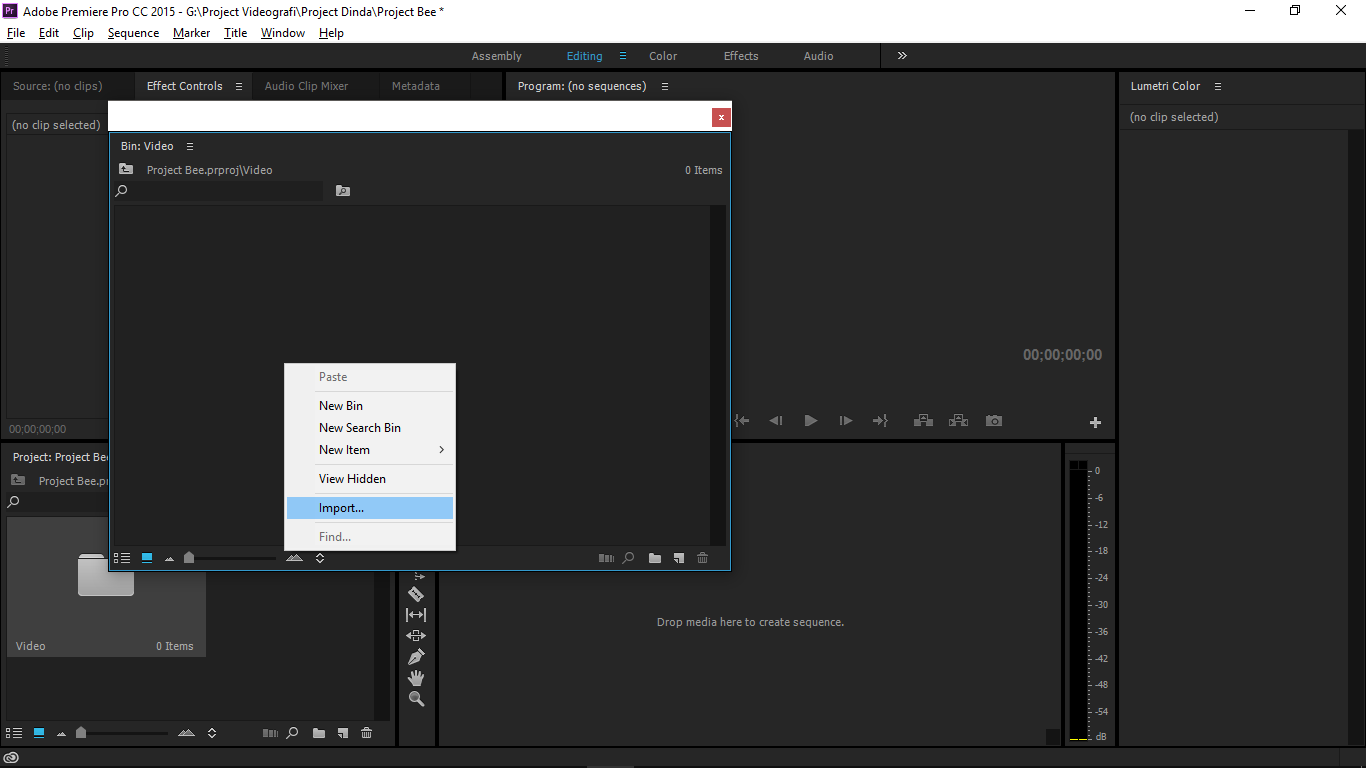
Task: Open Bin: Video panel menu
Action: pos(190,146)
